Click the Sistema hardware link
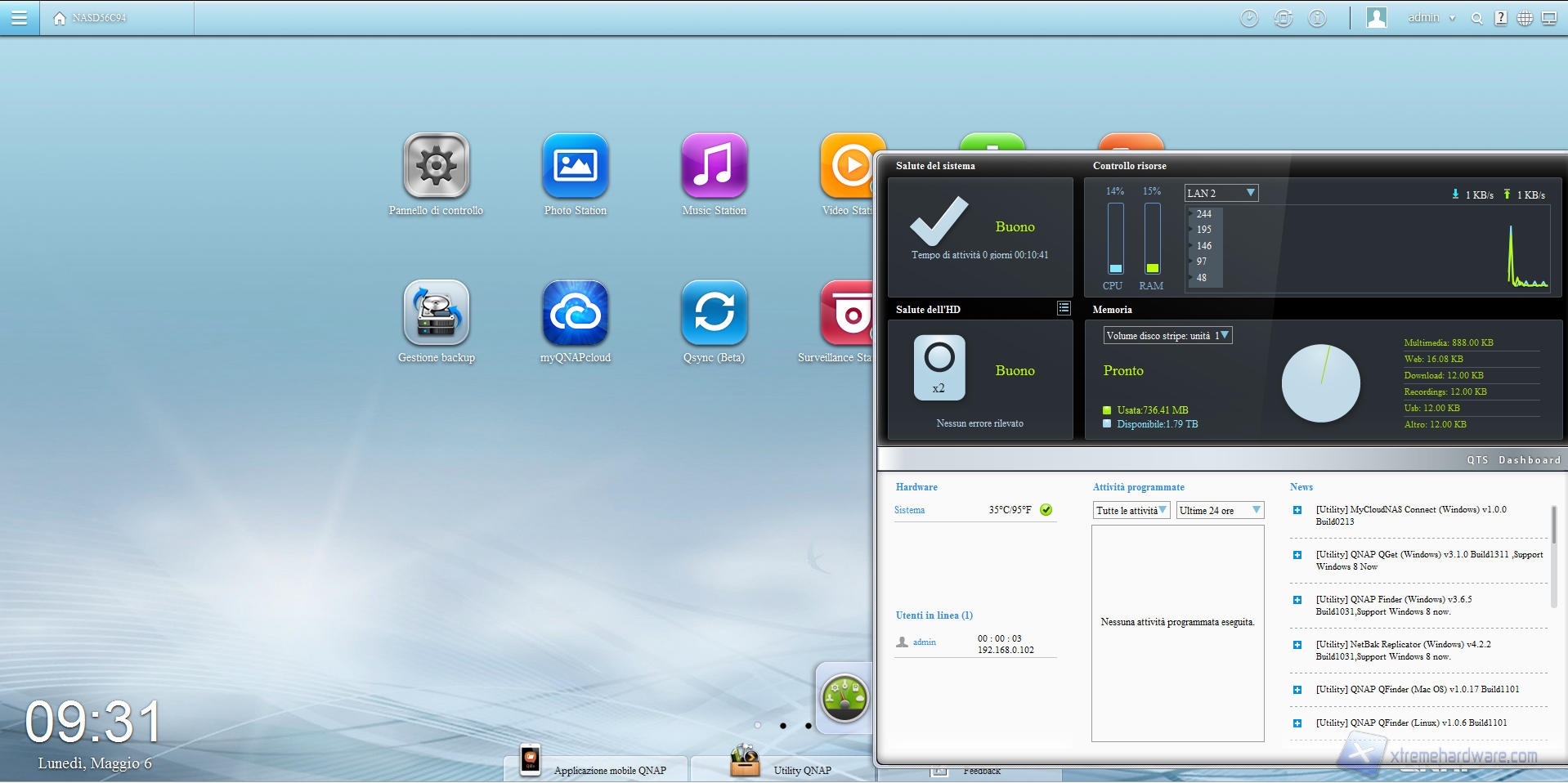The width and height of the screenshot is (1568, 783). 909,510
